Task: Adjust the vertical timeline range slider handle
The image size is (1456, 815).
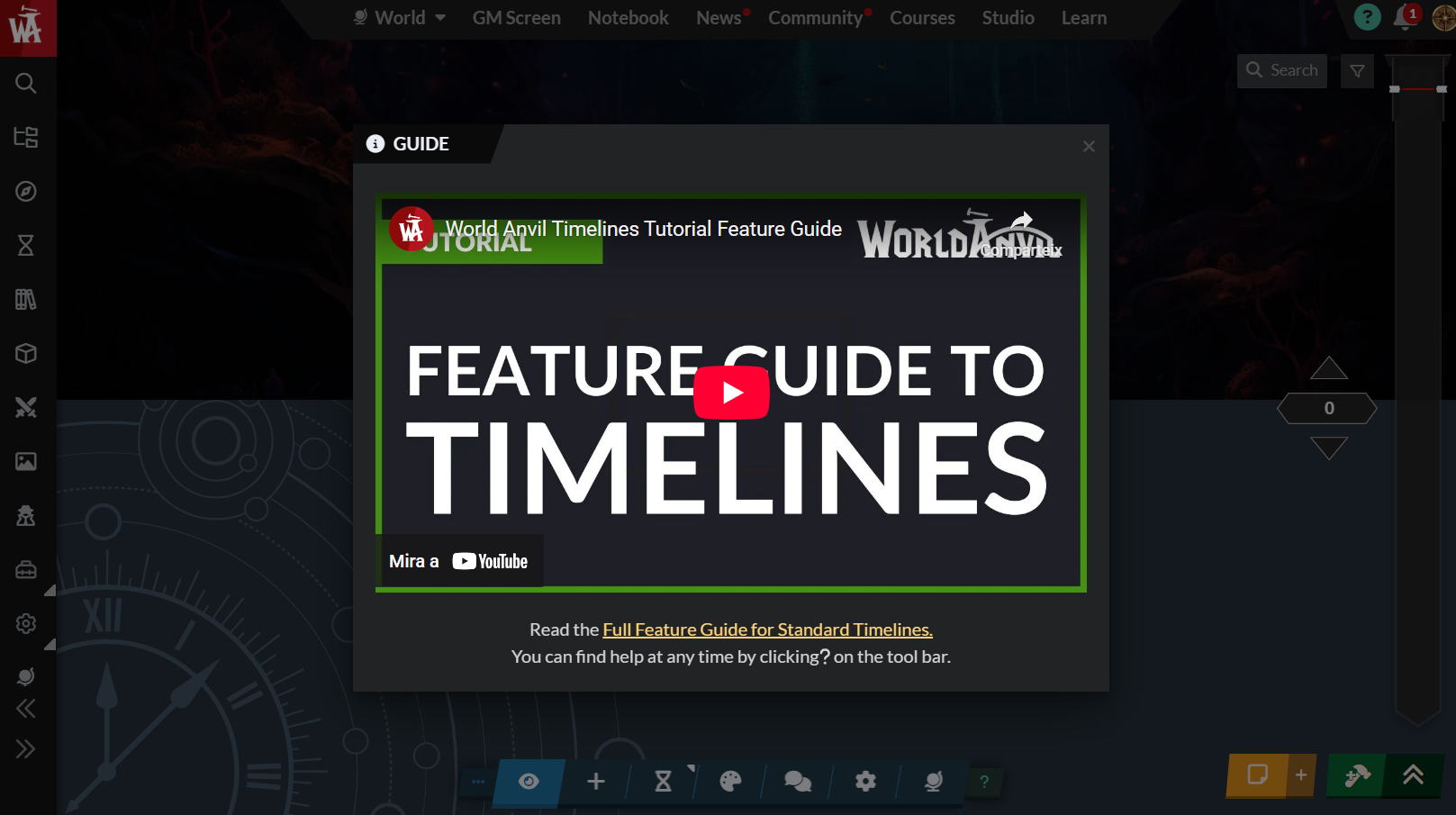Action: click(x=1417, y=89)
